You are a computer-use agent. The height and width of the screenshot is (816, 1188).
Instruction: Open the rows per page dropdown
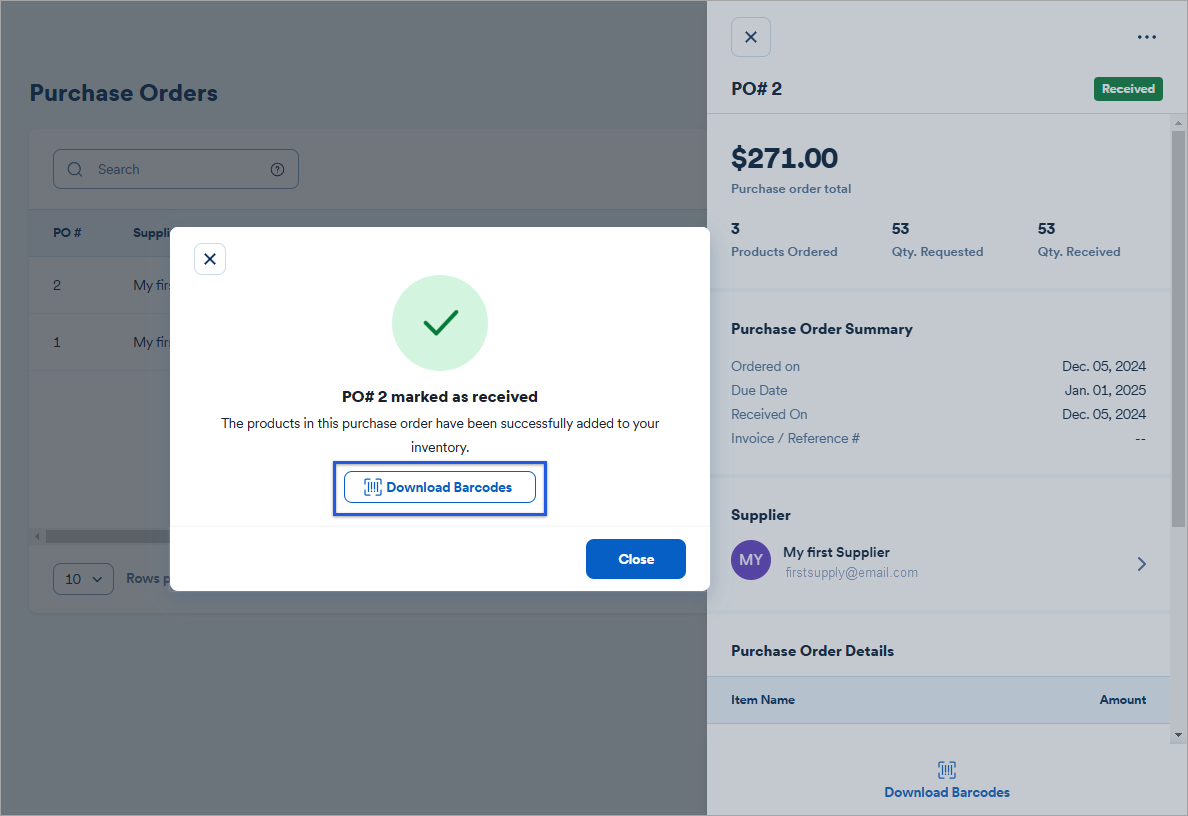(84, 578)
